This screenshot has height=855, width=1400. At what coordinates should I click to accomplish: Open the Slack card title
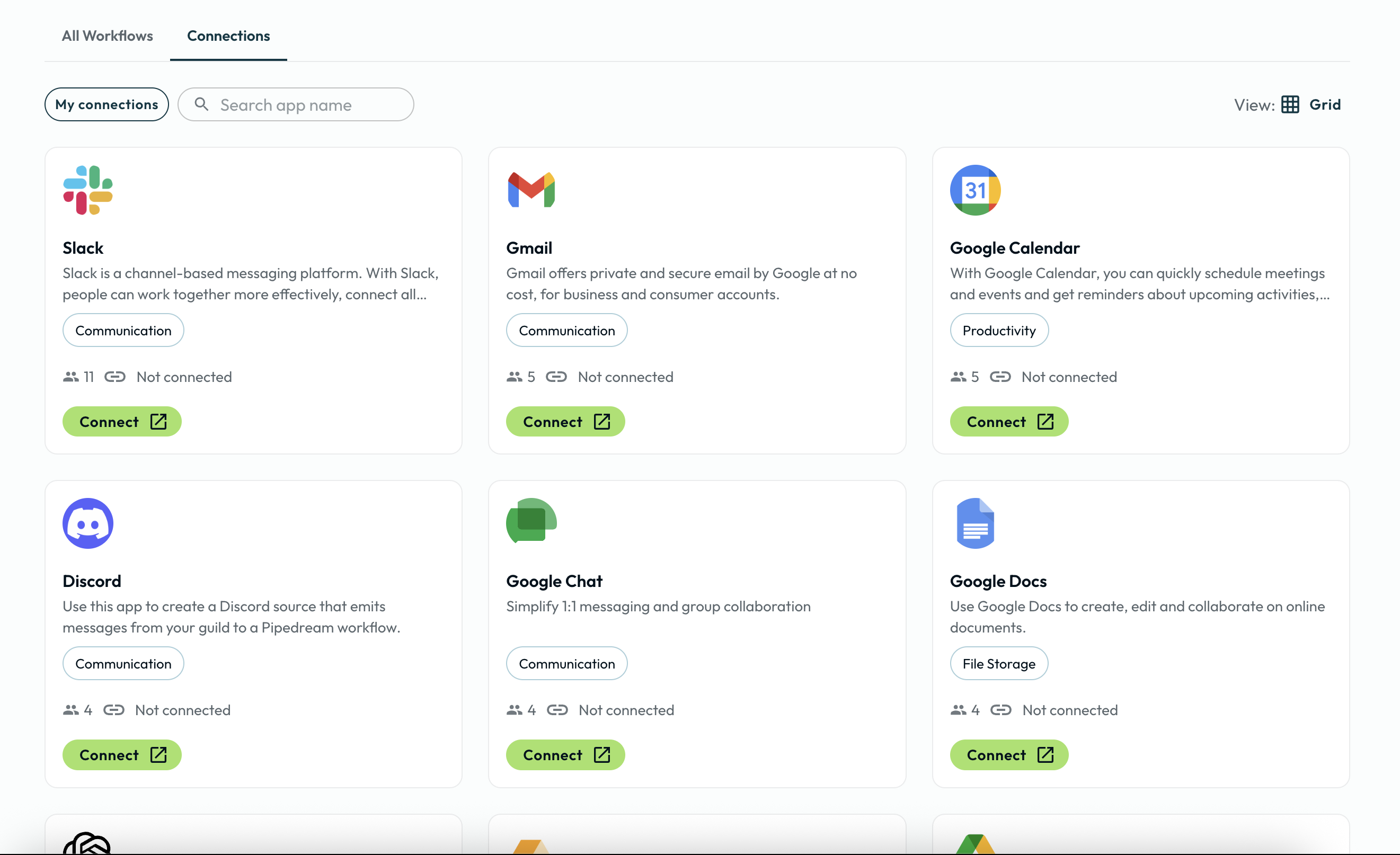pos(83,248)
